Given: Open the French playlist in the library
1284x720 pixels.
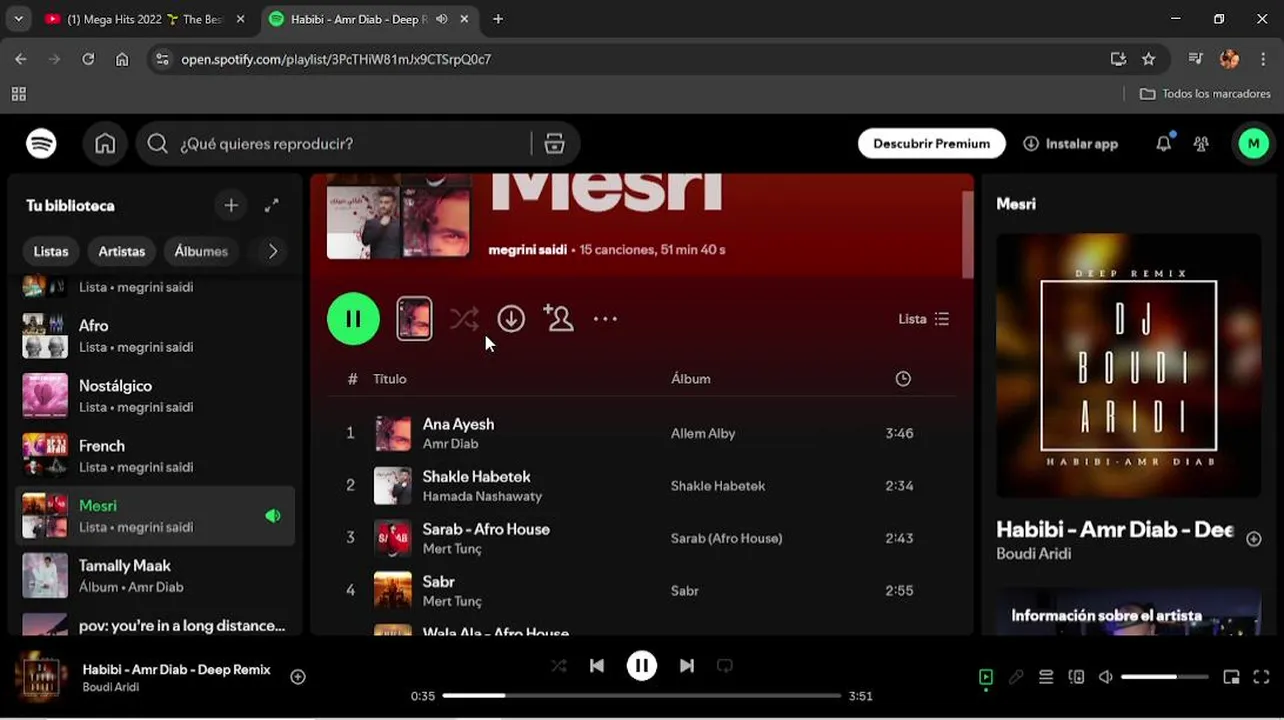Looking at the screenshot, I should click(x=155, y=456).
